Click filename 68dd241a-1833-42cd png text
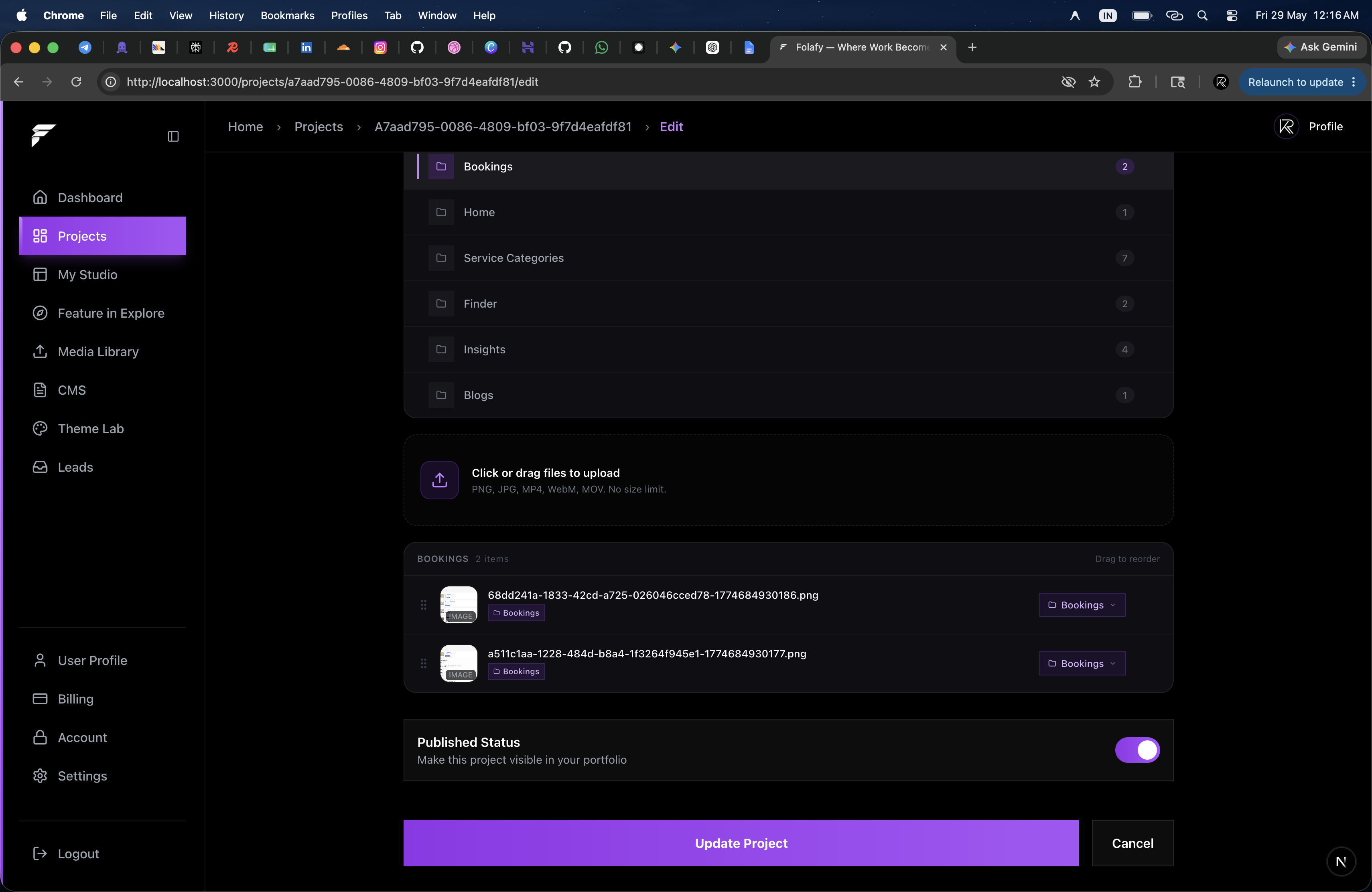1372x892 pixels. coord(653,595)
